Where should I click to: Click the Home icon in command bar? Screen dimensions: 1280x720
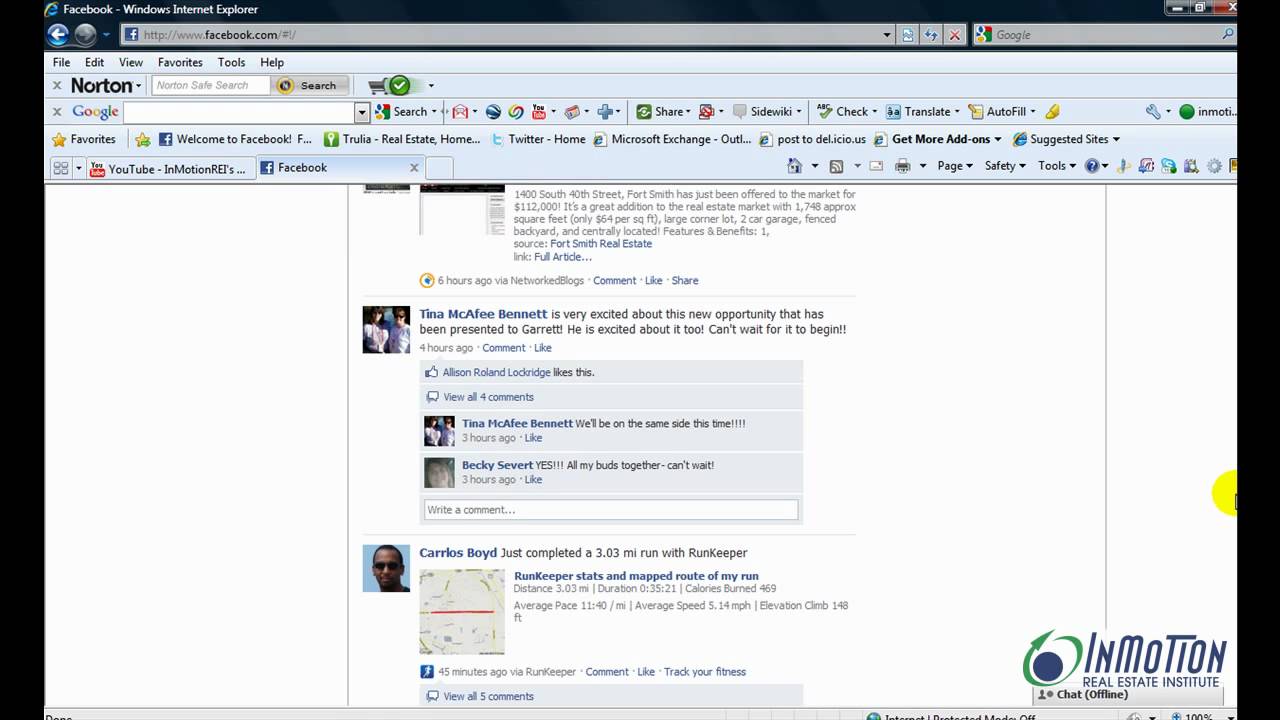pos(795,166)
